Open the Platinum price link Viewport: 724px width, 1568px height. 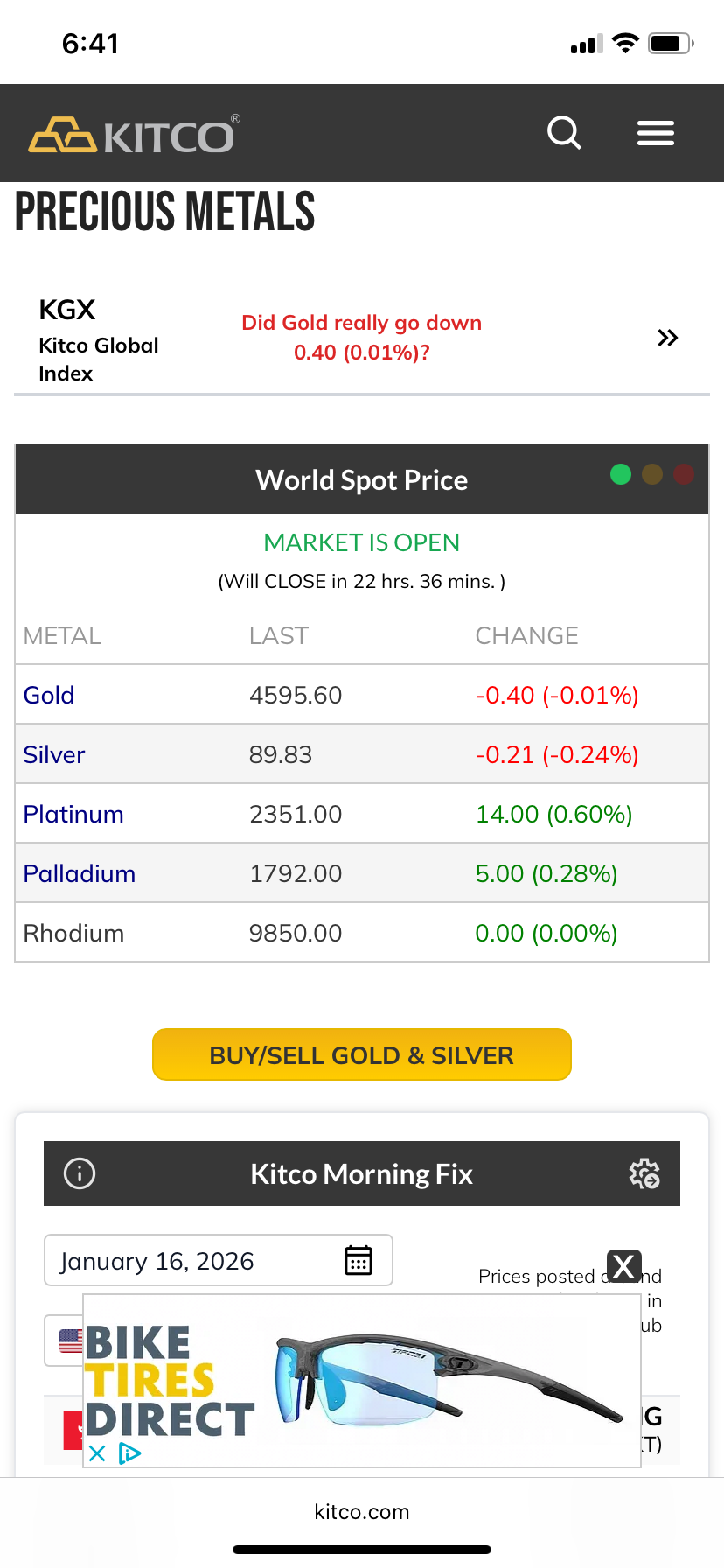(x=73, y=814)
